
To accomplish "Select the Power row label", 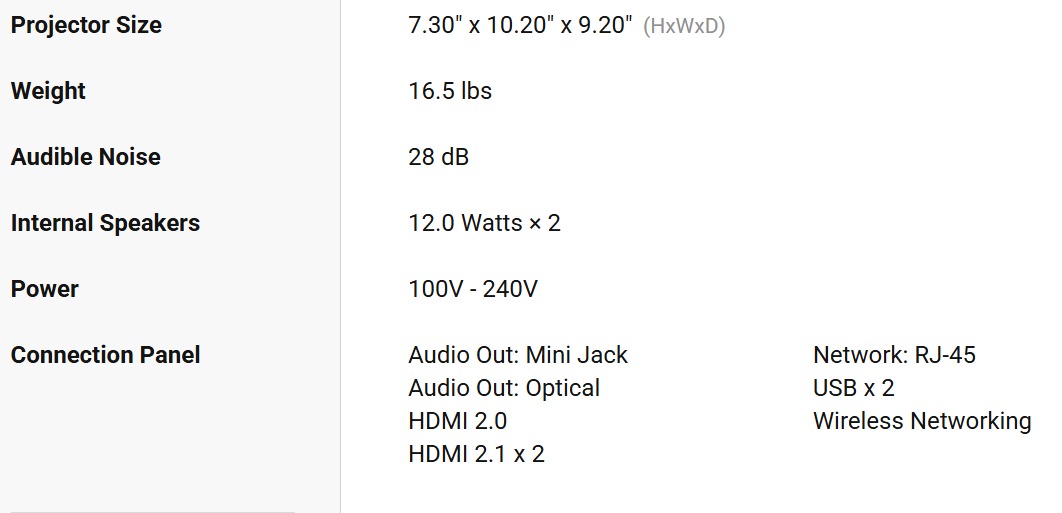I will click(x=44, y=289).
